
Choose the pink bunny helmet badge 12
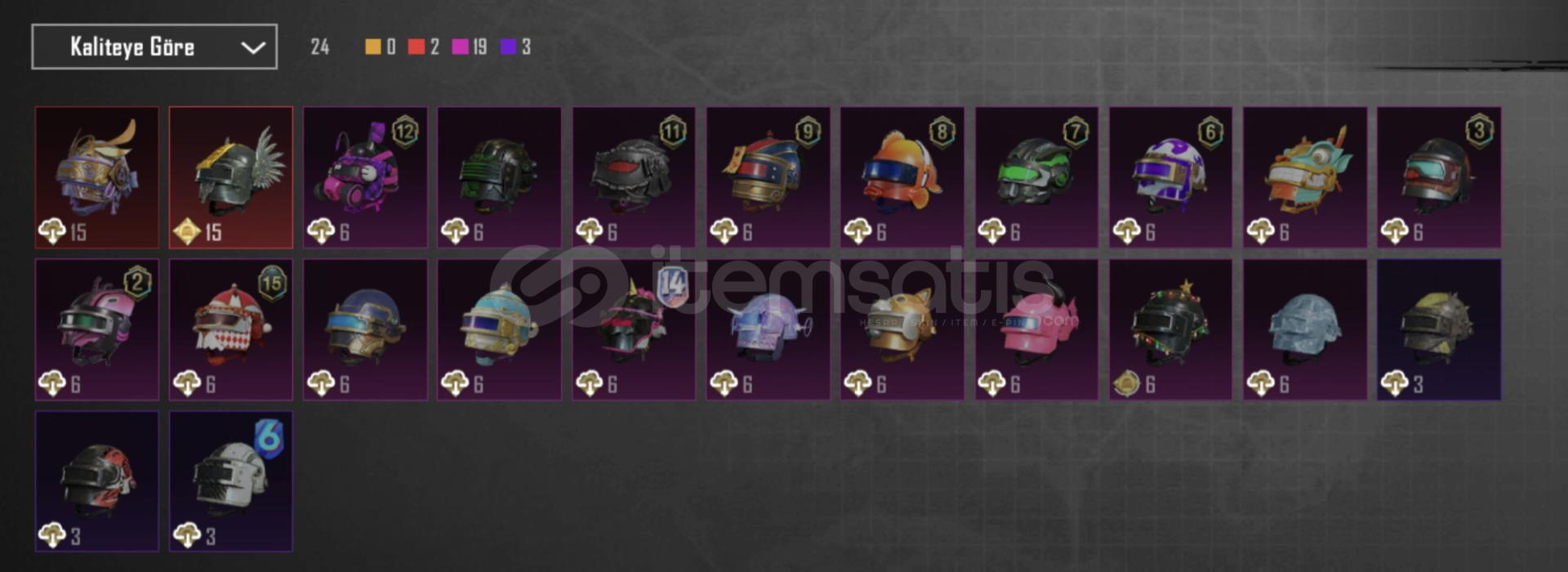365,177
